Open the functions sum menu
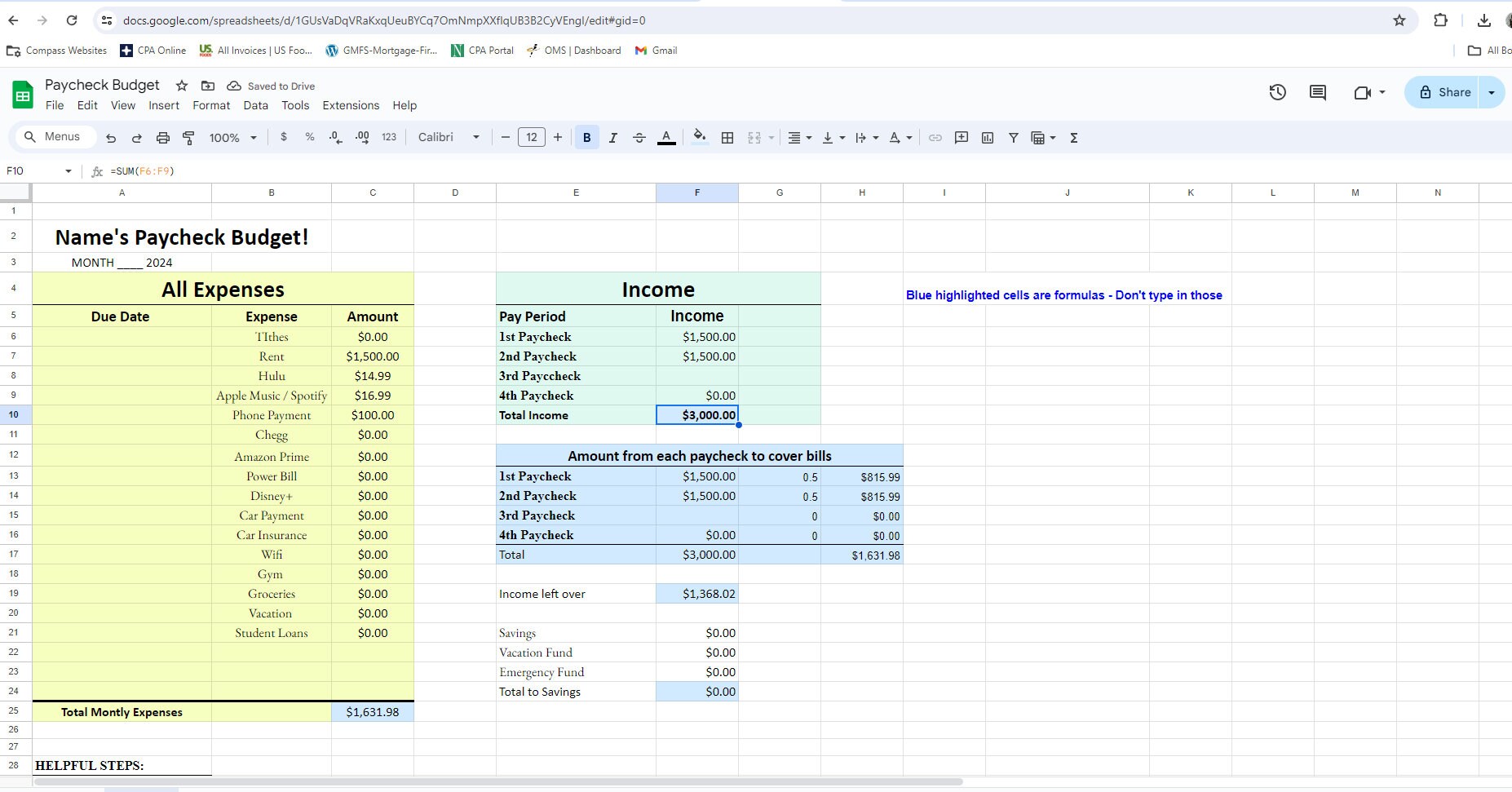The width and height of the screenshot is (1512, 792). click(x=1075, y=137)
